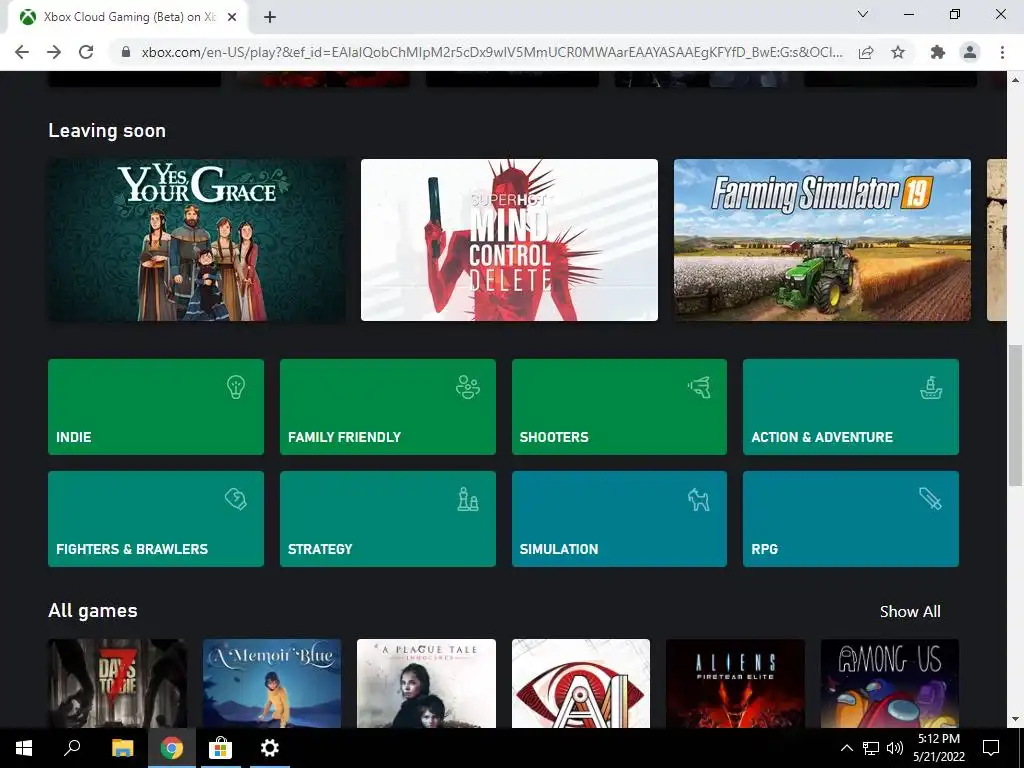The image size is (1024, 768).
Task: Open the Superhot Mind Control Delete card
Action: 509,240
